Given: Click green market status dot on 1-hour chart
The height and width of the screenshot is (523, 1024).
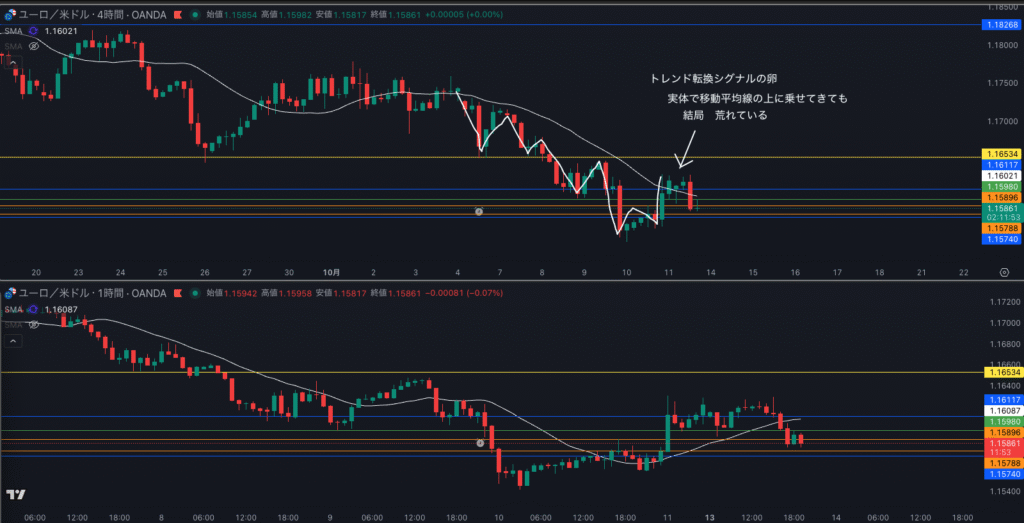Looking at the screenshot, I should [193, 293].
